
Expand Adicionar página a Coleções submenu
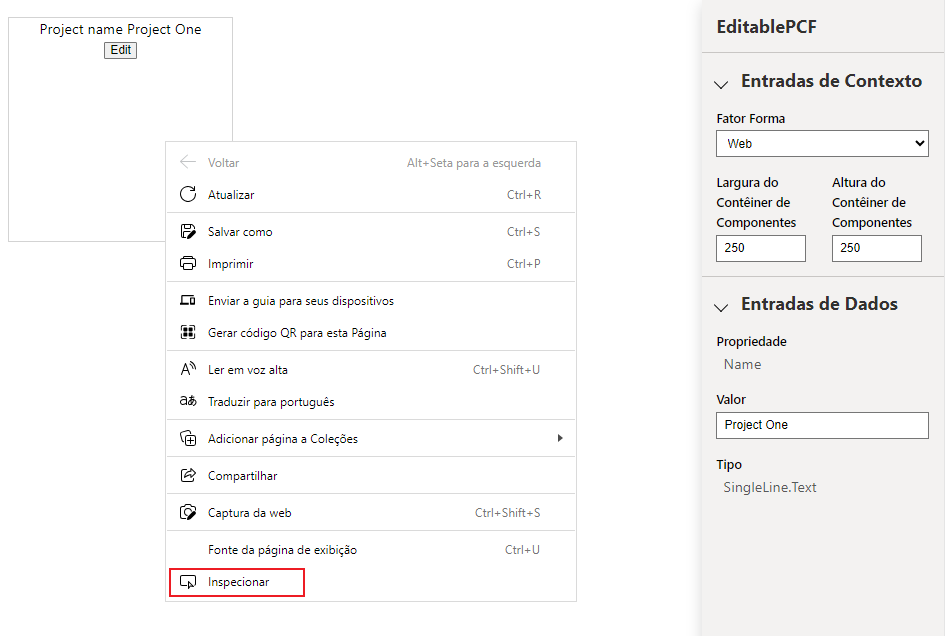point(371,438)
